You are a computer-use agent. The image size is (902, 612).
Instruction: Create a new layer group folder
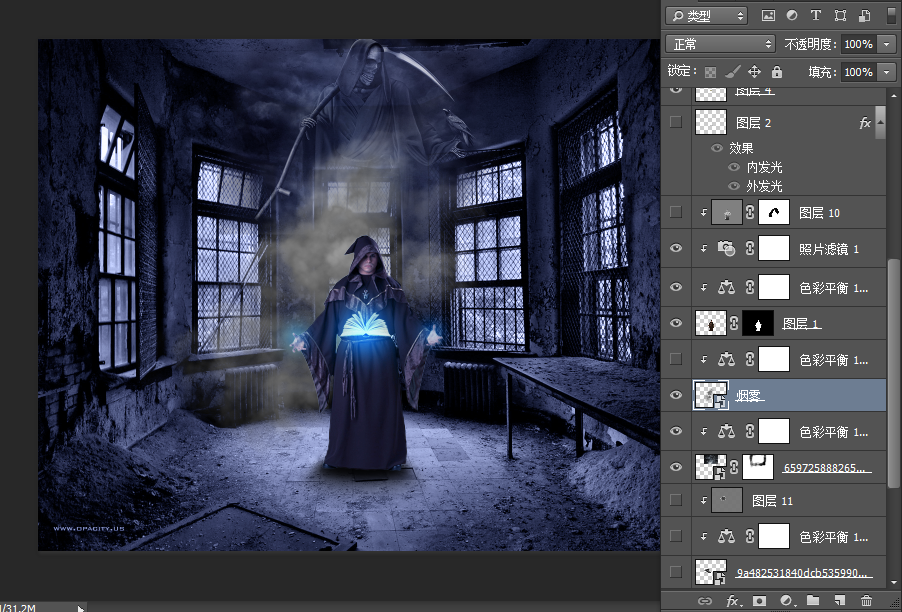click(x=812, y=601)
